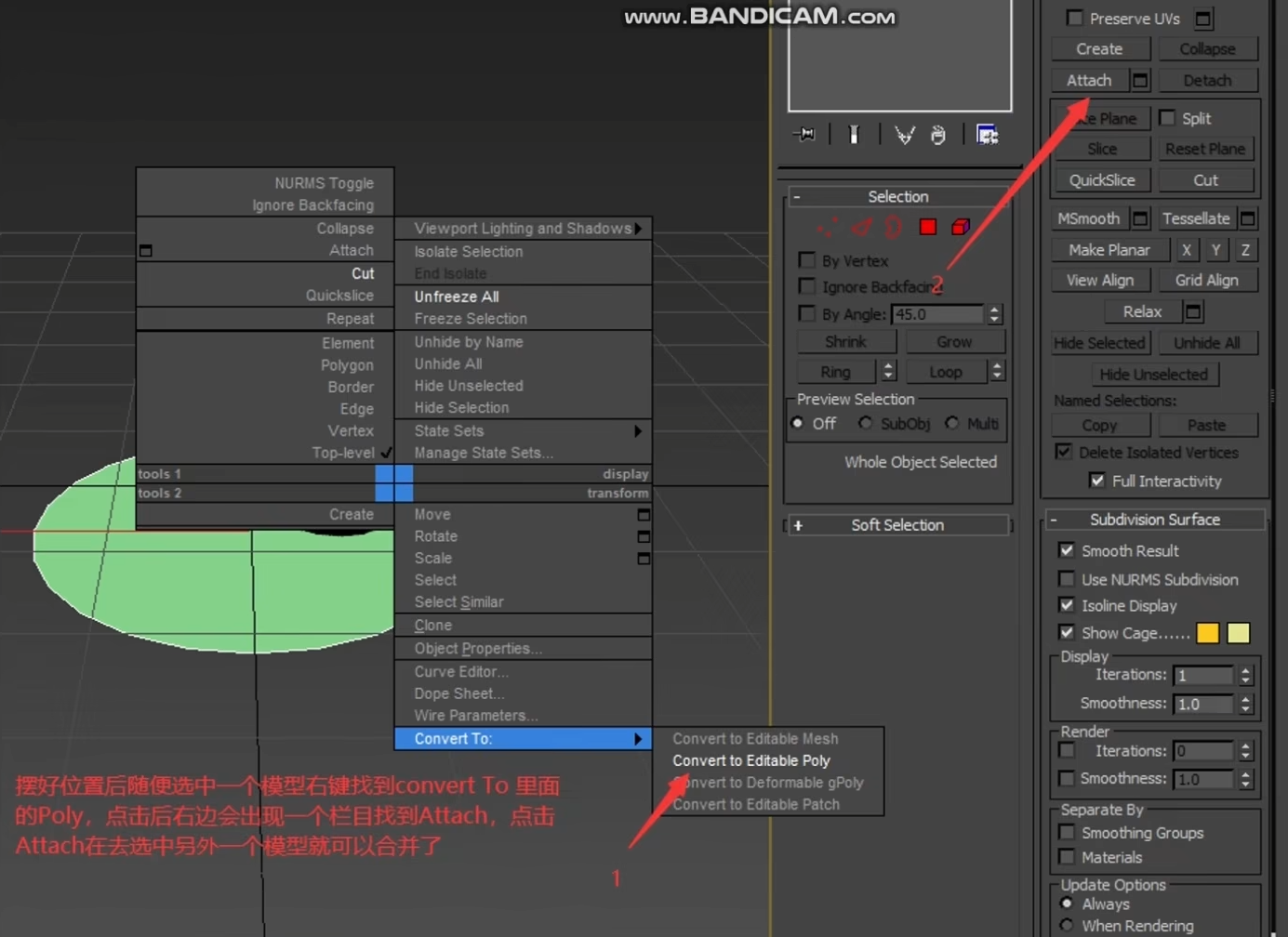Image resolution: width=1288 pixels, height=937 pixels.
Task: Click Make Planar Z axis button
Action: [1245, 250]
